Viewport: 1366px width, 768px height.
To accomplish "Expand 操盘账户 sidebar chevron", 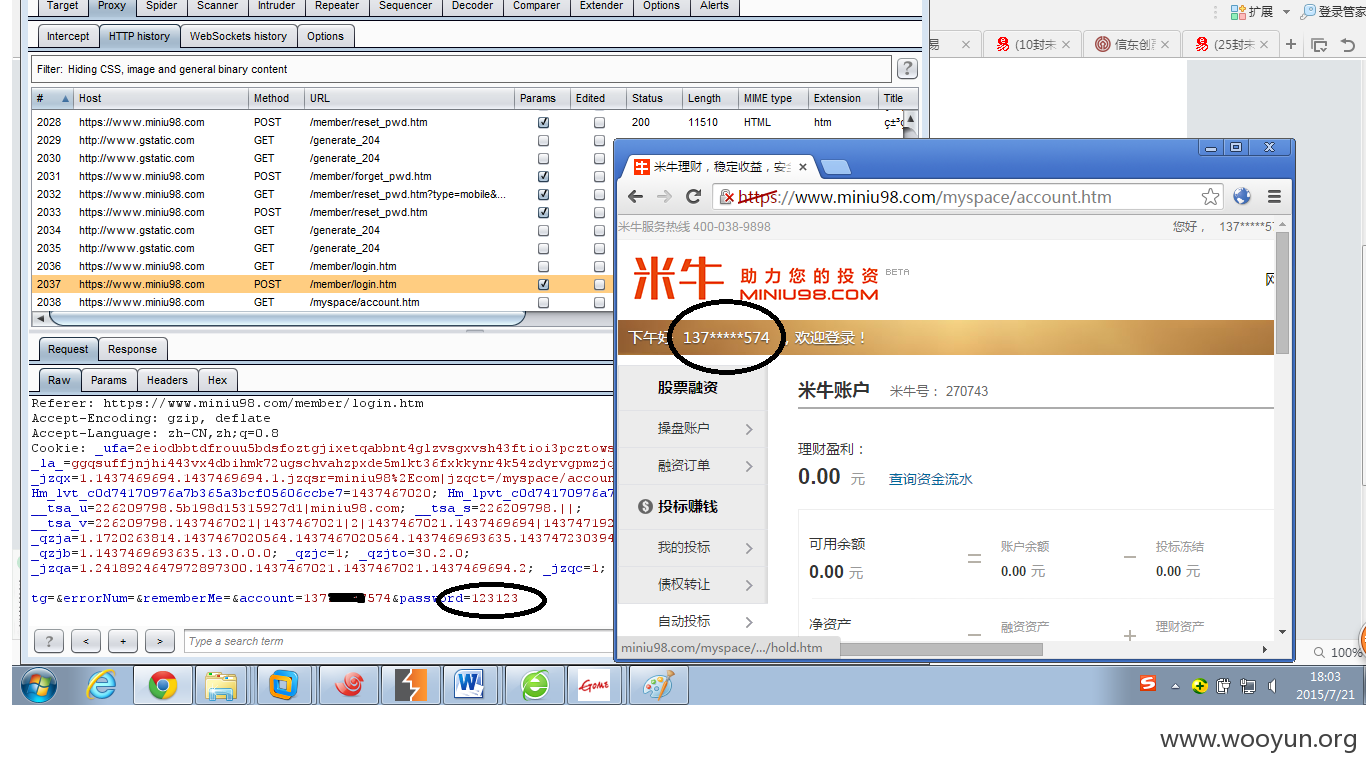I will click(749, 429).
